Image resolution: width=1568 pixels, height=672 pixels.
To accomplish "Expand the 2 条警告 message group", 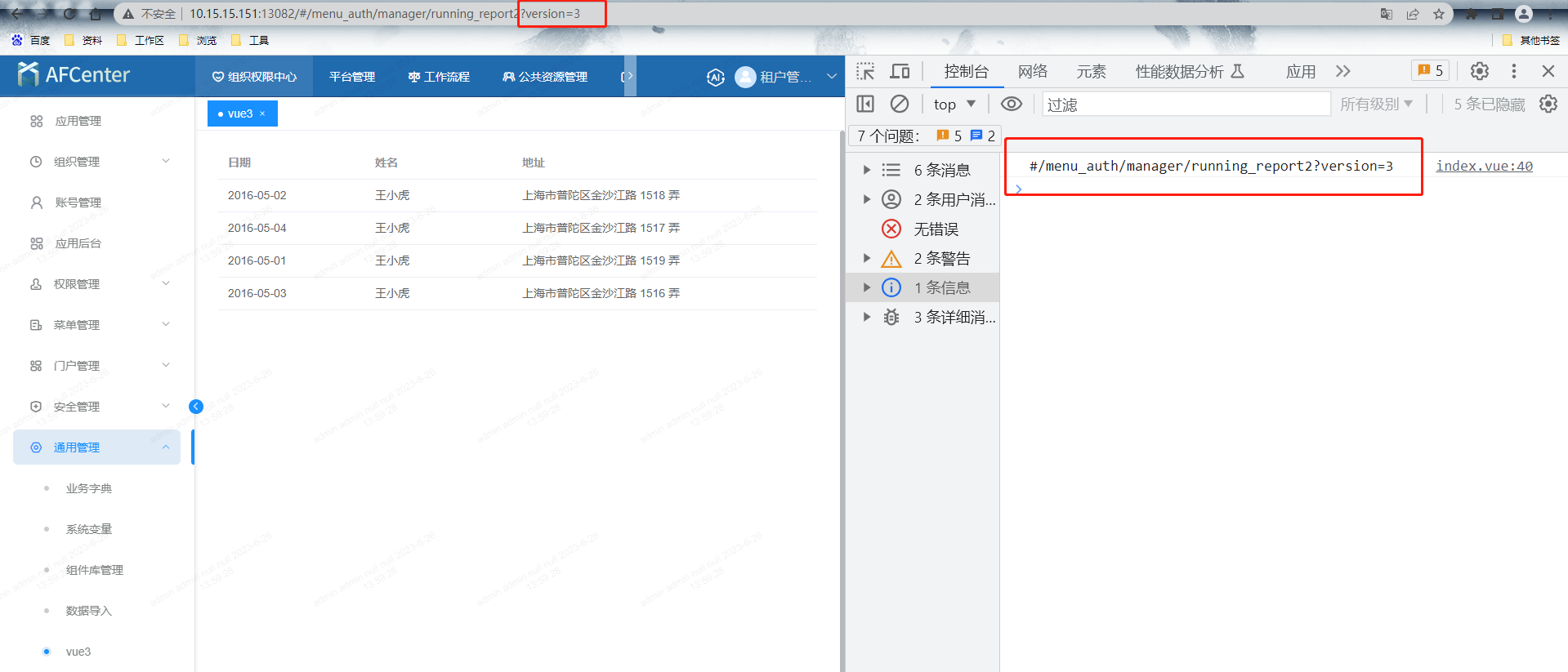I will pyautogui.click(x=867, y=259).
